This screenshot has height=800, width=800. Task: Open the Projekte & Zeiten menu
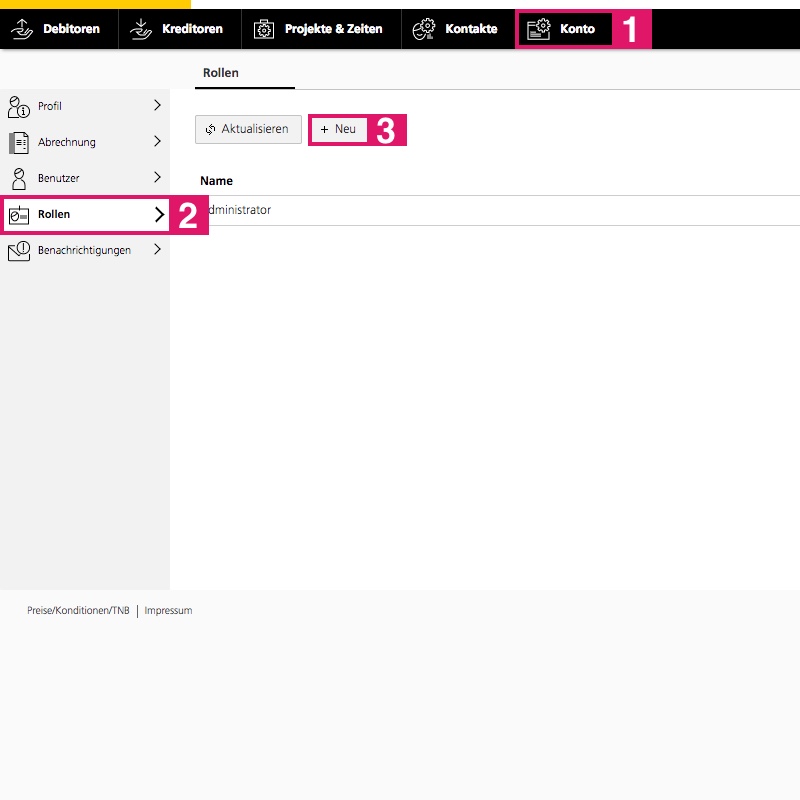pyautogui.click(x=332, y=29)
